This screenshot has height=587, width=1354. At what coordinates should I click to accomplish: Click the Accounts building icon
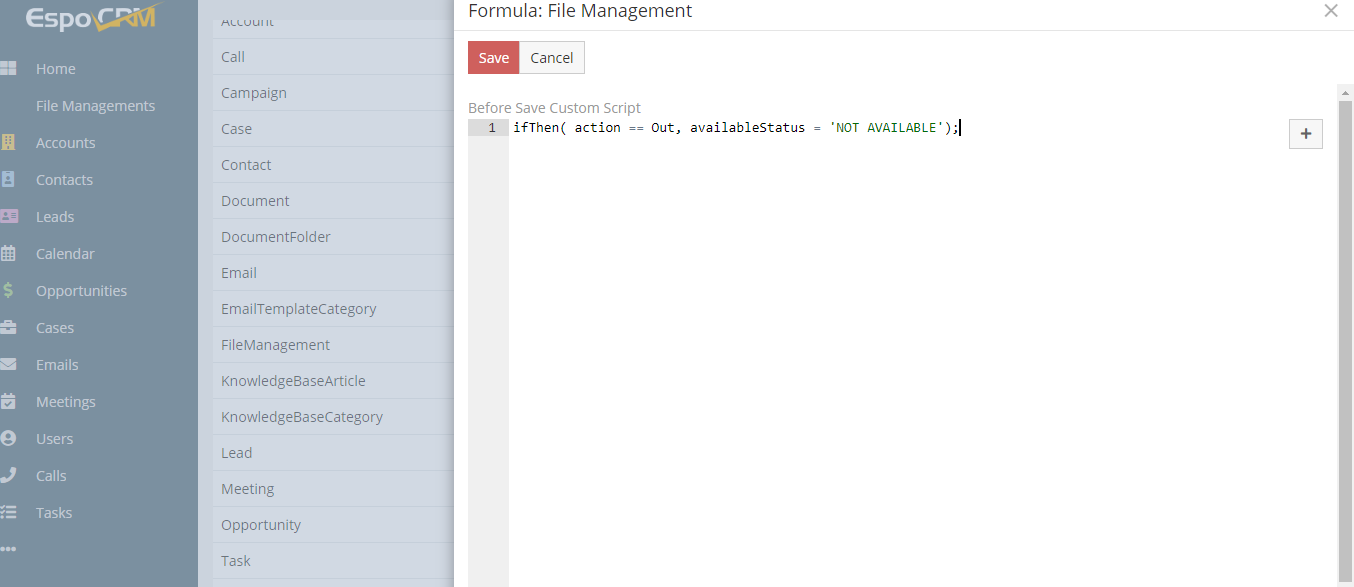pos(8,143)
